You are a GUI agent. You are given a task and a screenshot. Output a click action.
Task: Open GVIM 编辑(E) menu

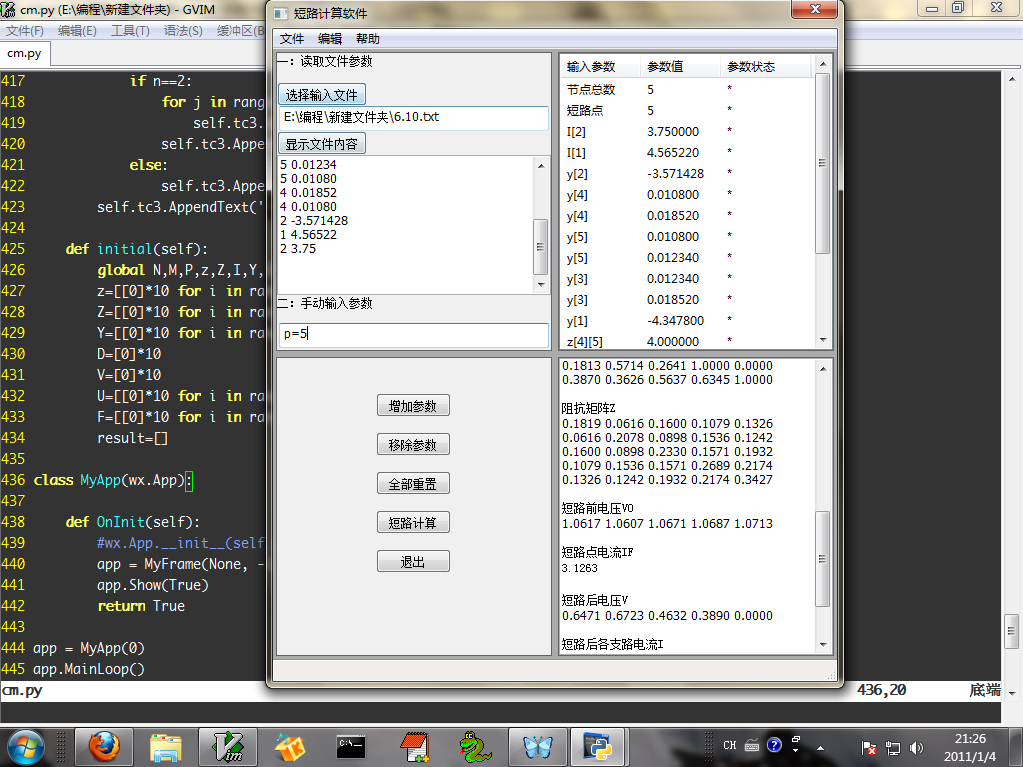coord(77,31)
